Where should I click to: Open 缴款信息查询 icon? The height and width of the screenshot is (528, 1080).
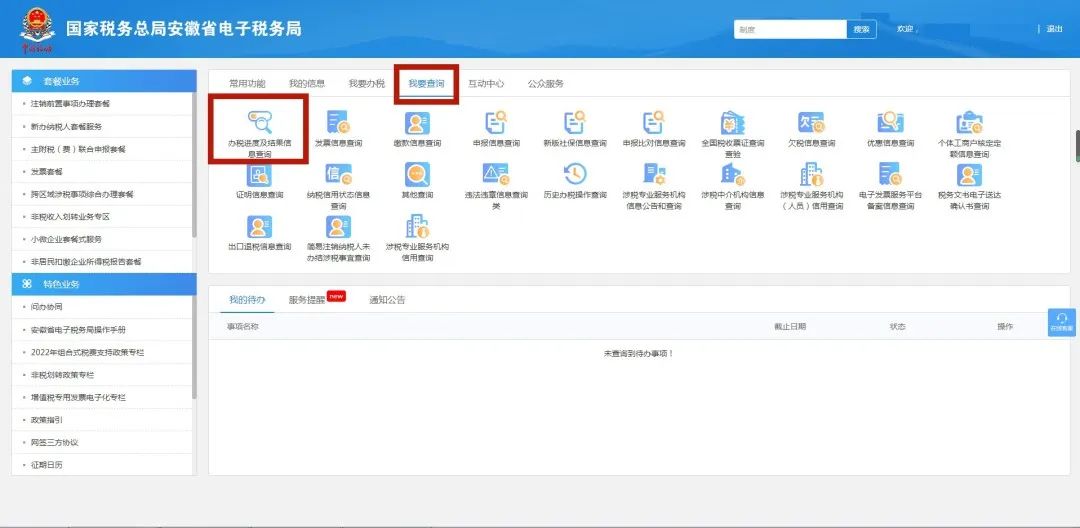point(417,123)
